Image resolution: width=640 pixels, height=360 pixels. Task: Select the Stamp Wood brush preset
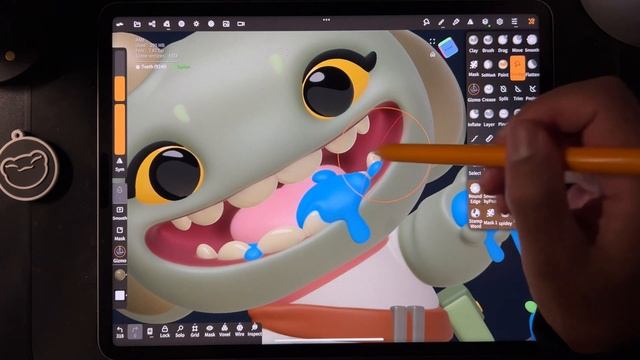pyautogui.click(x=475, y=217)
